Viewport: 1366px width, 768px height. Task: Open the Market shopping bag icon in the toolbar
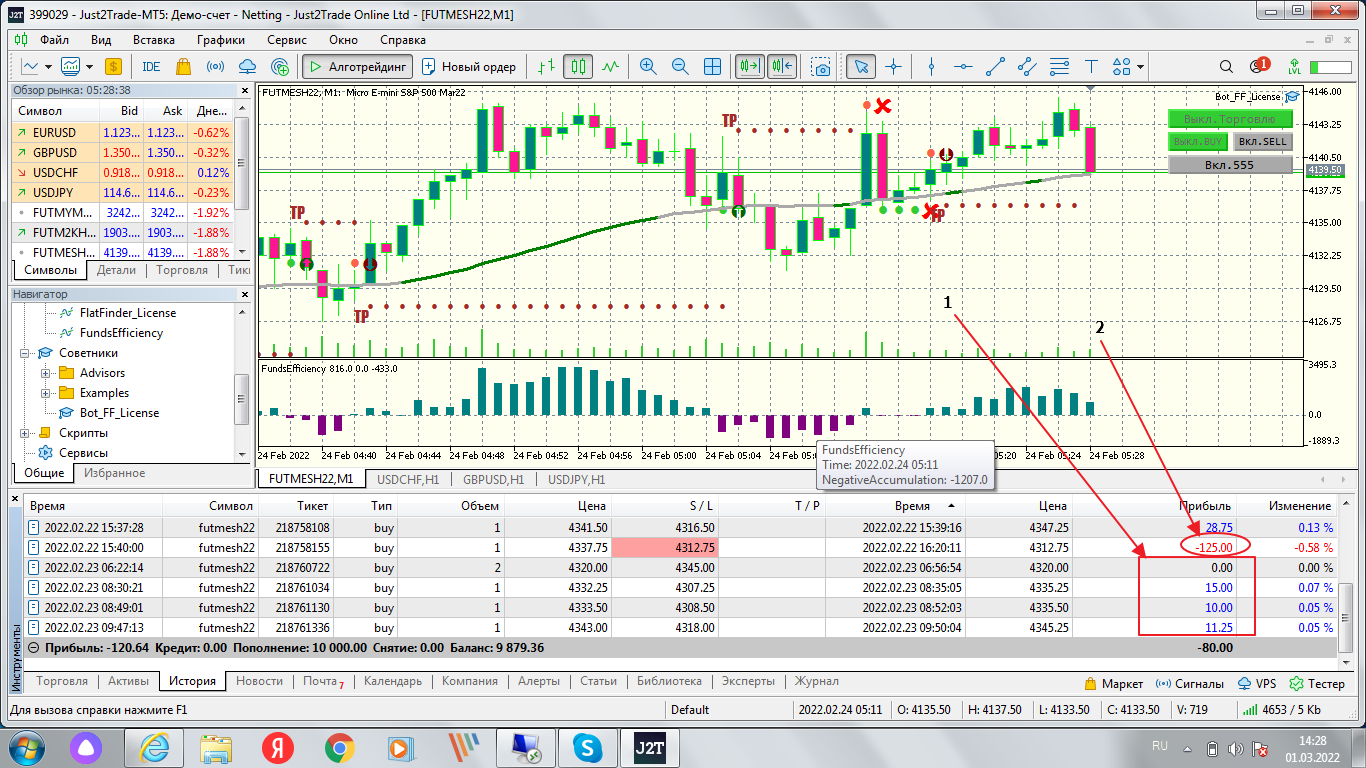pos(183,67)
